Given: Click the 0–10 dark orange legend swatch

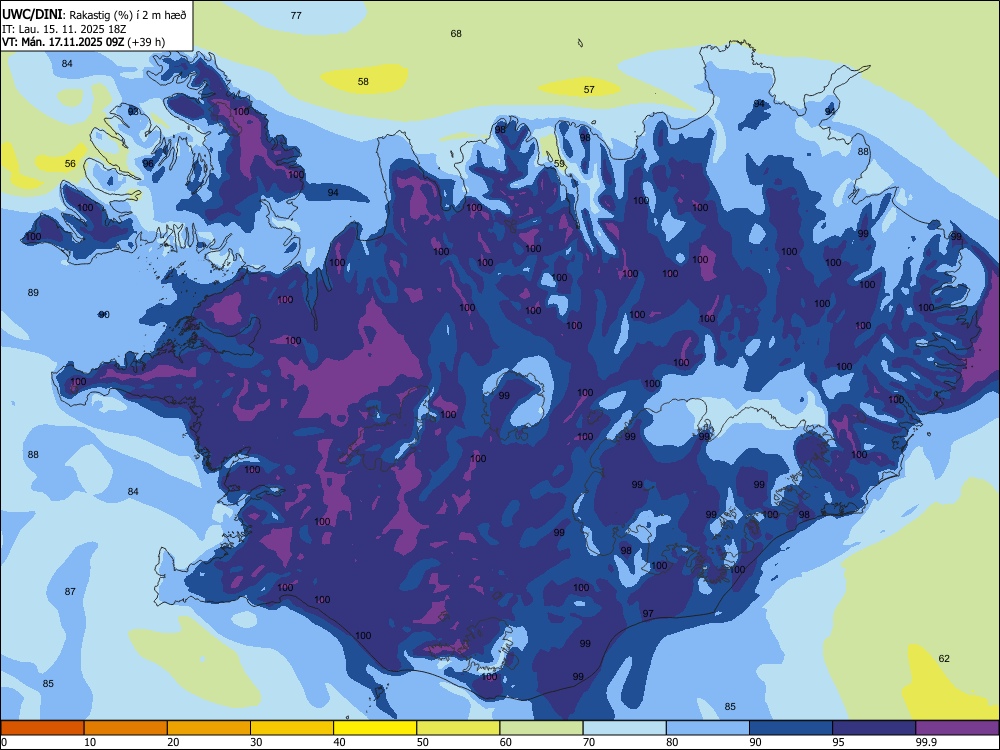Looking at the screenshot, I should pos(42,728).
